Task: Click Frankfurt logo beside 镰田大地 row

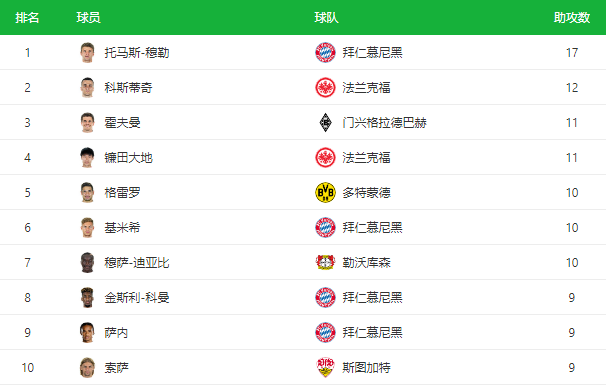Action: [x=325, y=157]
